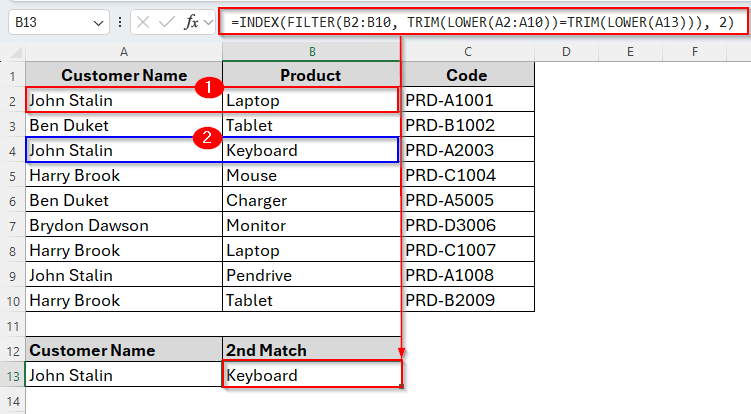Viewport: 751px width, 414px height.
Task: Select the Pendrive product cell
Action: pyautogui.click(x=311, y=275)
